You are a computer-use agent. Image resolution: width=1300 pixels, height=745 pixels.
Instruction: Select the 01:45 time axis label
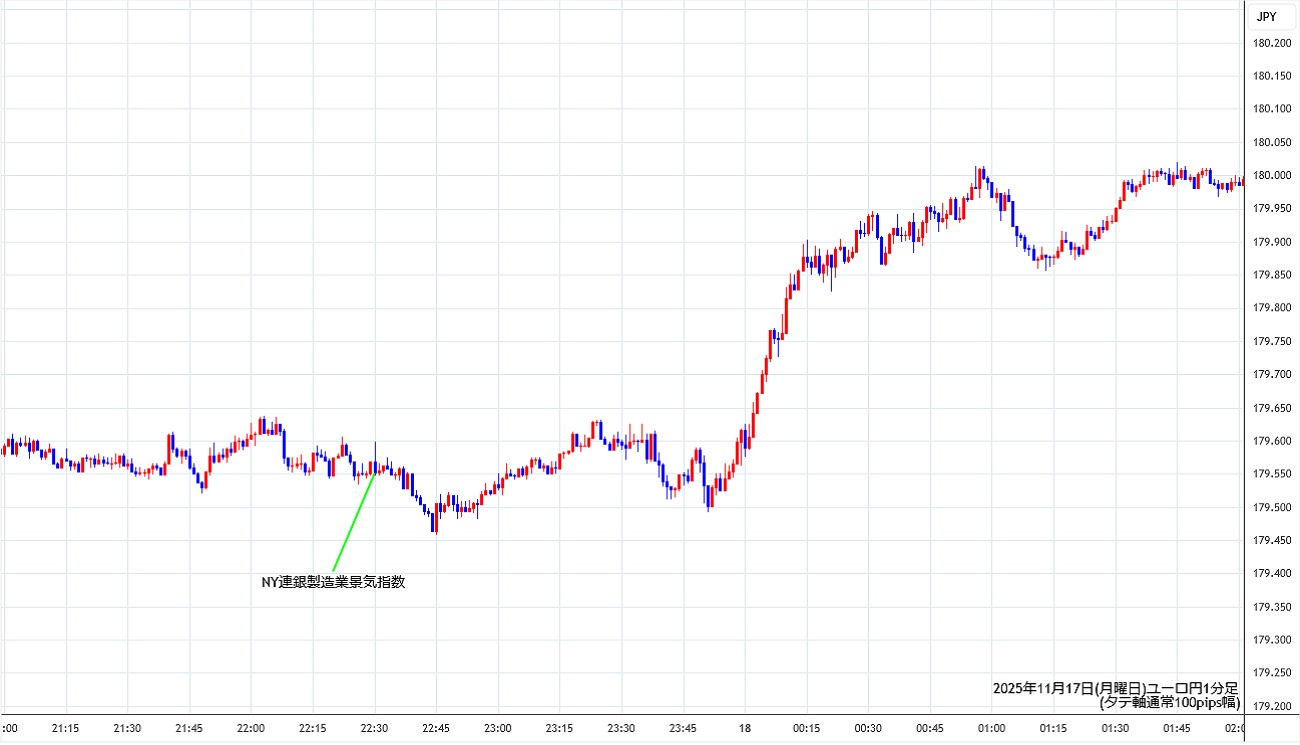pyautogui.click(x=1177, y=728)
